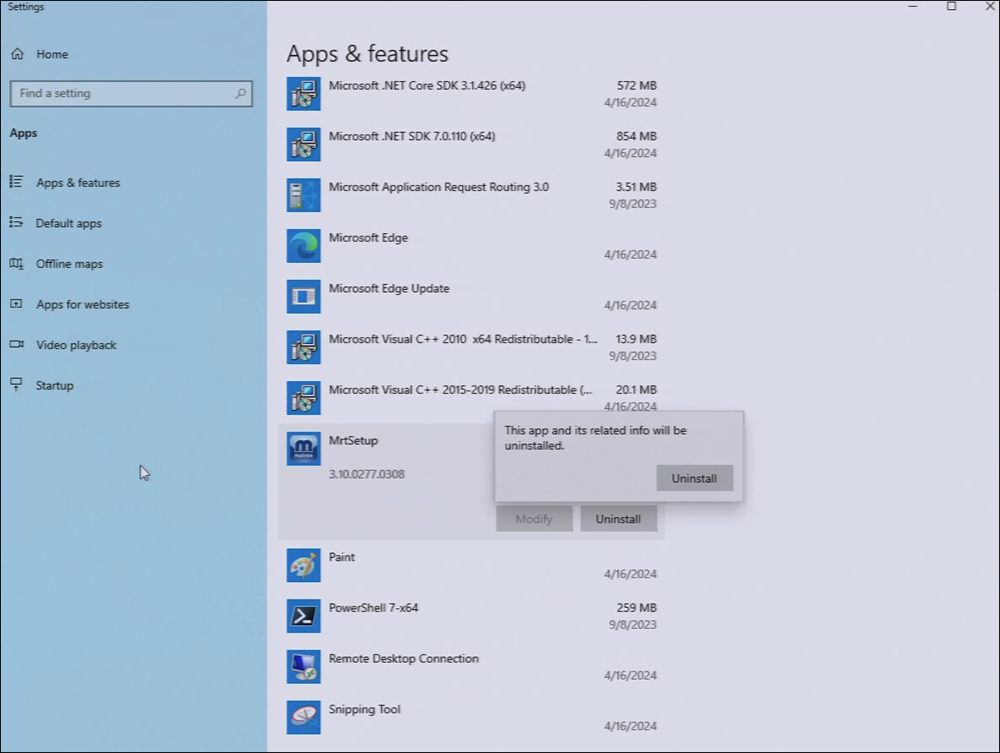Select Microsoft .NET SDK 7.0.110 entry
The height and width of the screenshot is (753, 1000).
point(412,137)
